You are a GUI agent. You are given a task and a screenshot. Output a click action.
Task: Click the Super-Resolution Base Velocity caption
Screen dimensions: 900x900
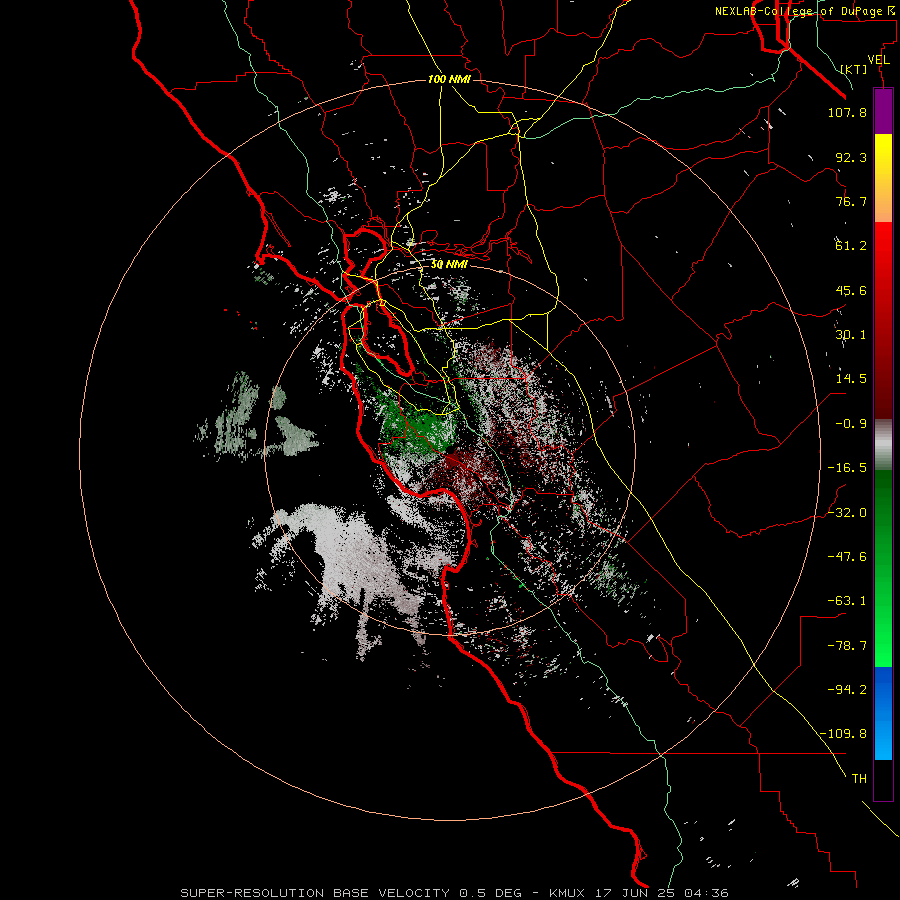point(454,893)
